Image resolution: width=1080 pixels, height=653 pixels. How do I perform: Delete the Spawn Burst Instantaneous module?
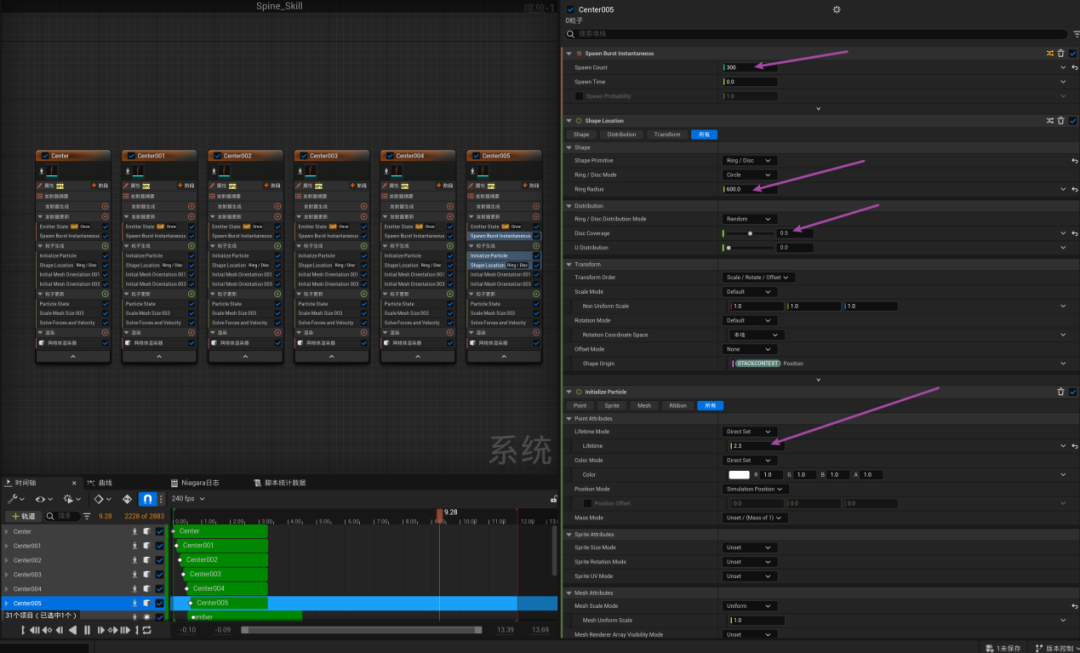[x=1061, y=53]
